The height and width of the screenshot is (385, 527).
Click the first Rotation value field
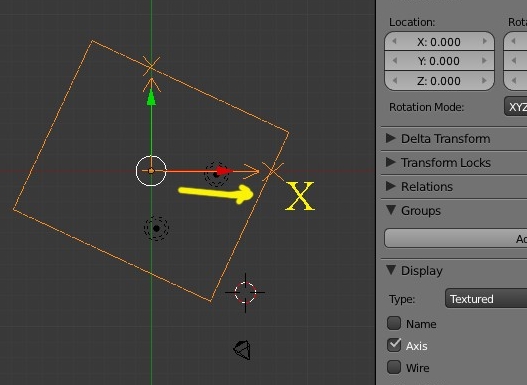coord(515,42)
